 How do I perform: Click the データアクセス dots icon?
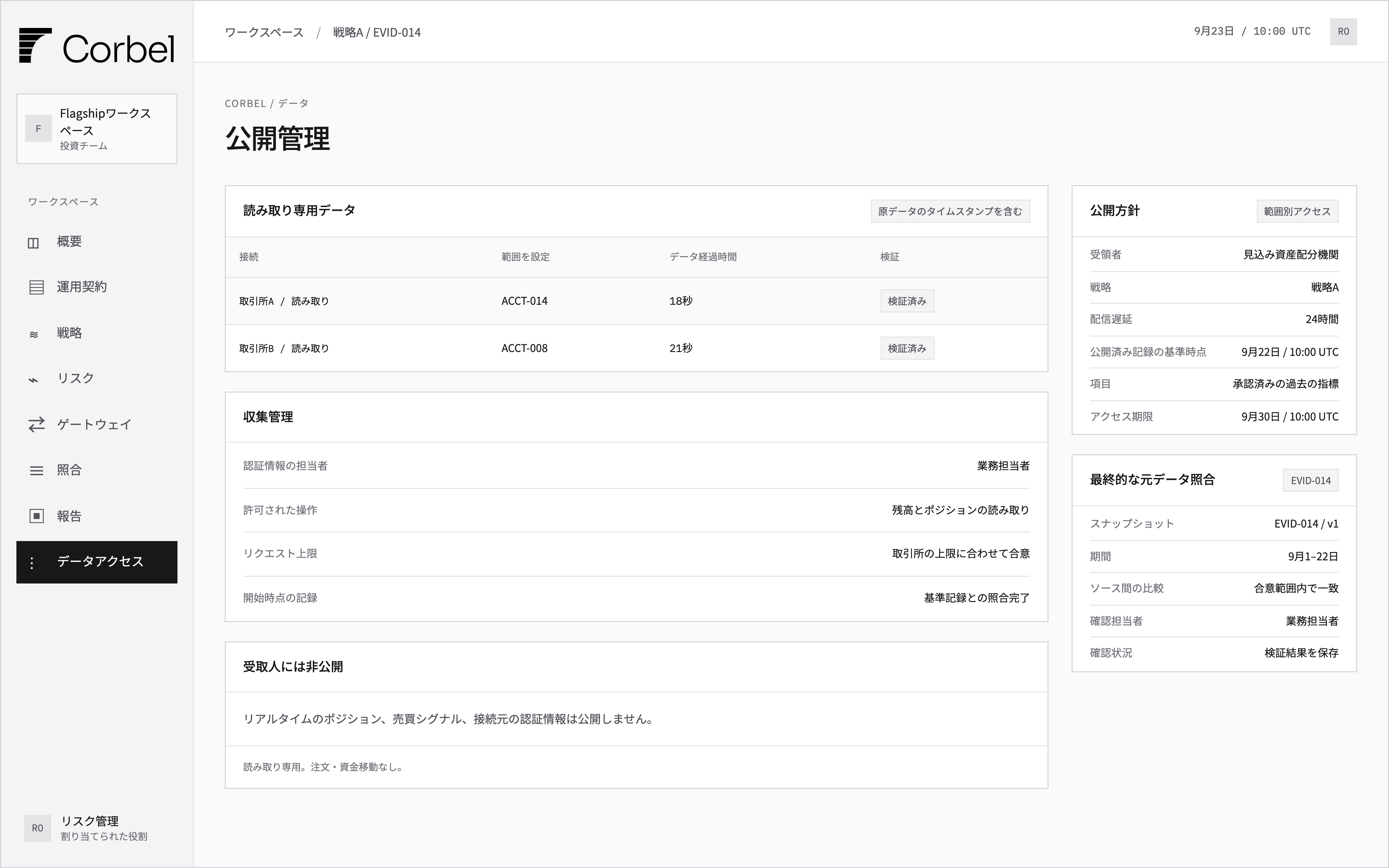(32, 563)
